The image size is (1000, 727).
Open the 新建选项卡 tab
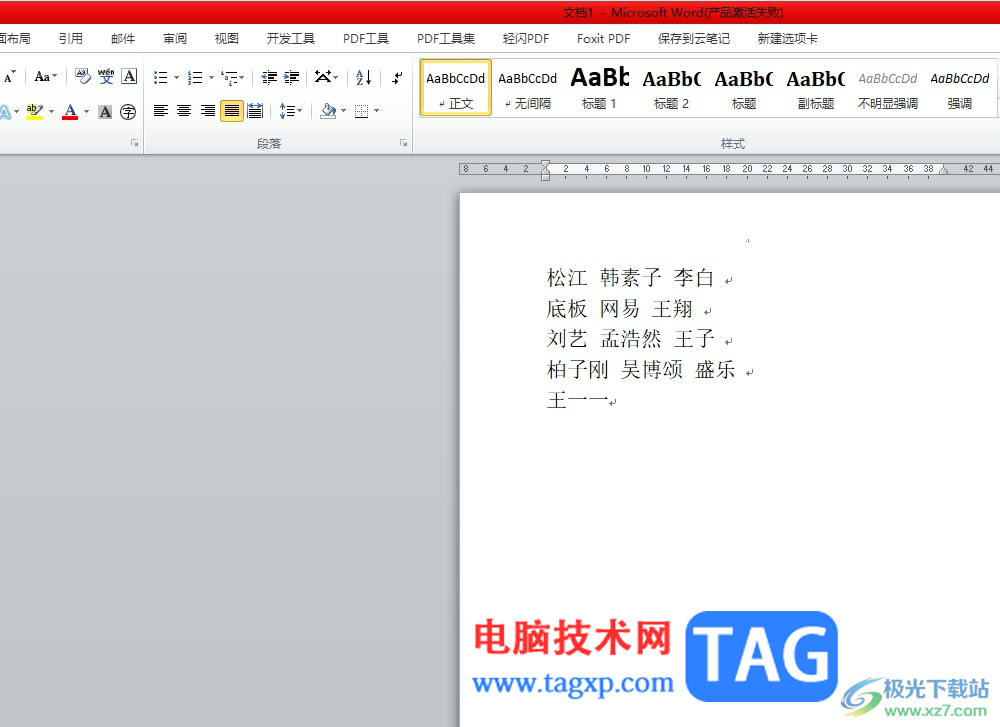point(788,38)
